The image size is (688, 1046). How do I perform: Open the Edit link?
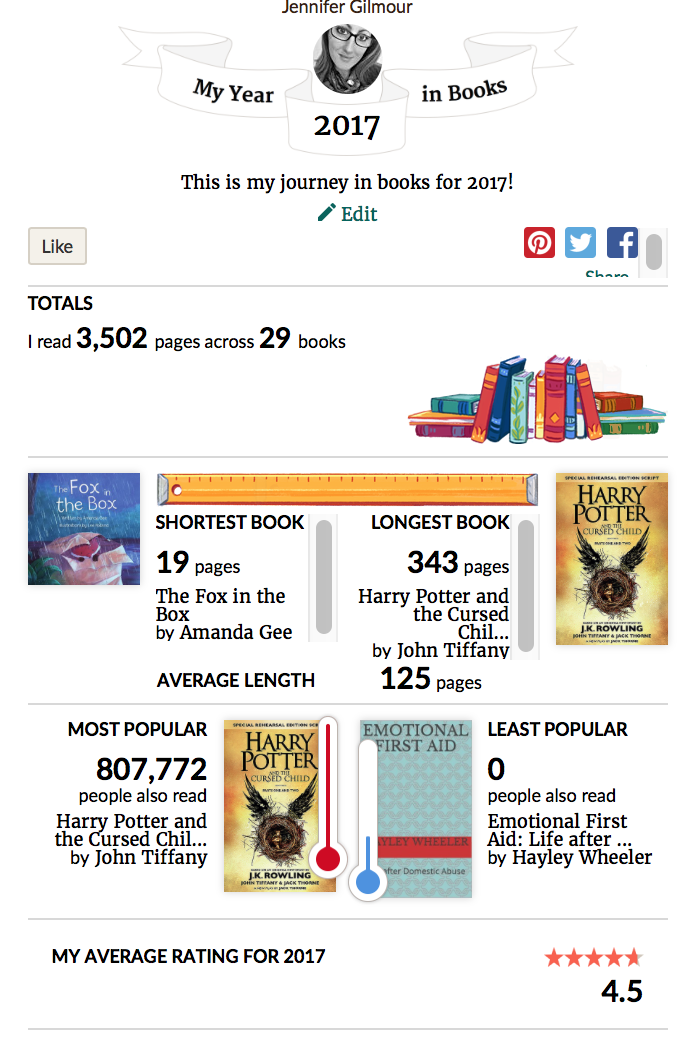359,214
